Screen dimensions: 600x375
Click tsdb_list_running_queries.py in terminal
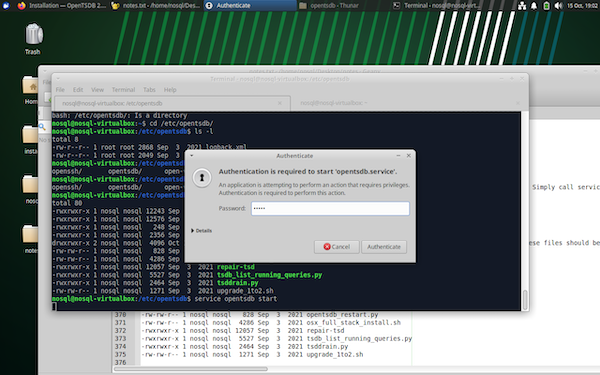point(269,275)
